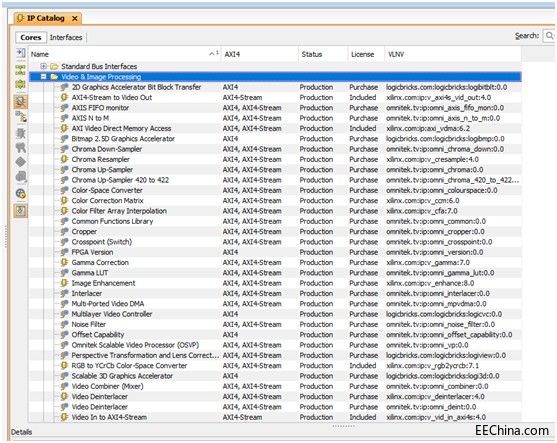Sort by the License column header
Screen dimensions: 557x443
pos(366,54)
